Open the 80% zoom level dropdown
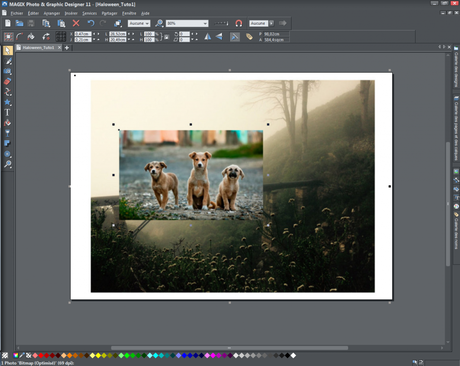 [187, 23]
